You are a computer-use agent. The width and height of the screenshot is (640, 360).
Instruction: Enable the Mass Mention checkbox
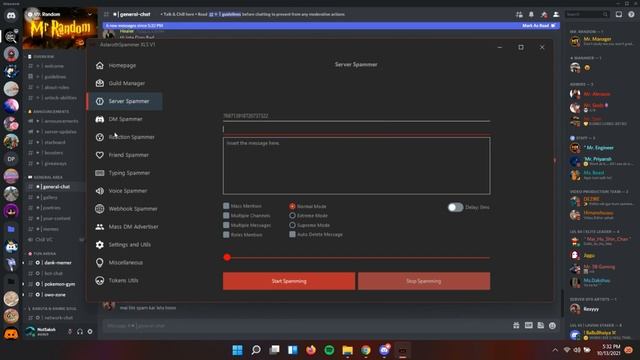pos(226,206)
